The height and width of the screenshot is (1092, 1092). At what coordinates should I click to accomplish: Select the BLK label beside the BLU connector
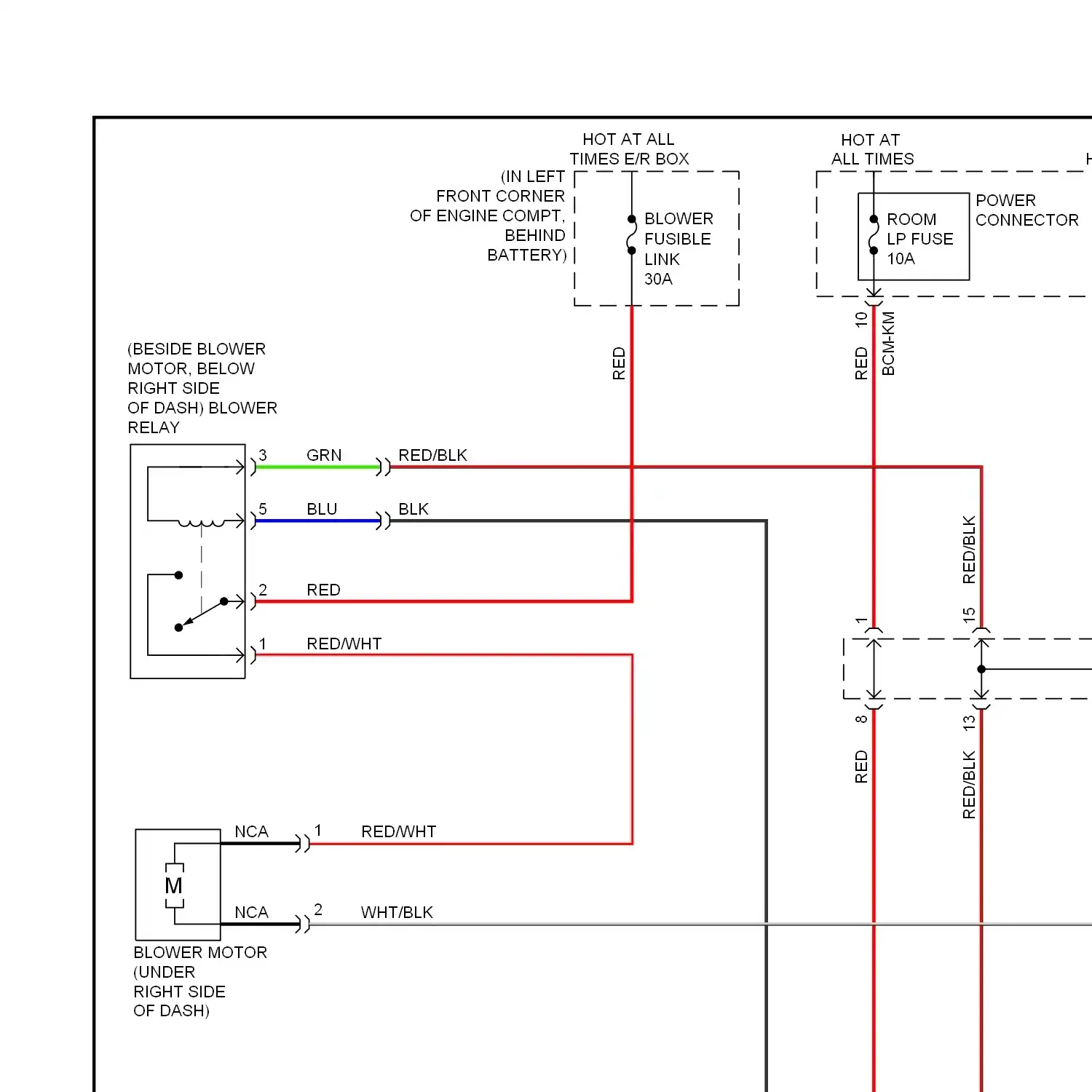[414, 509]
